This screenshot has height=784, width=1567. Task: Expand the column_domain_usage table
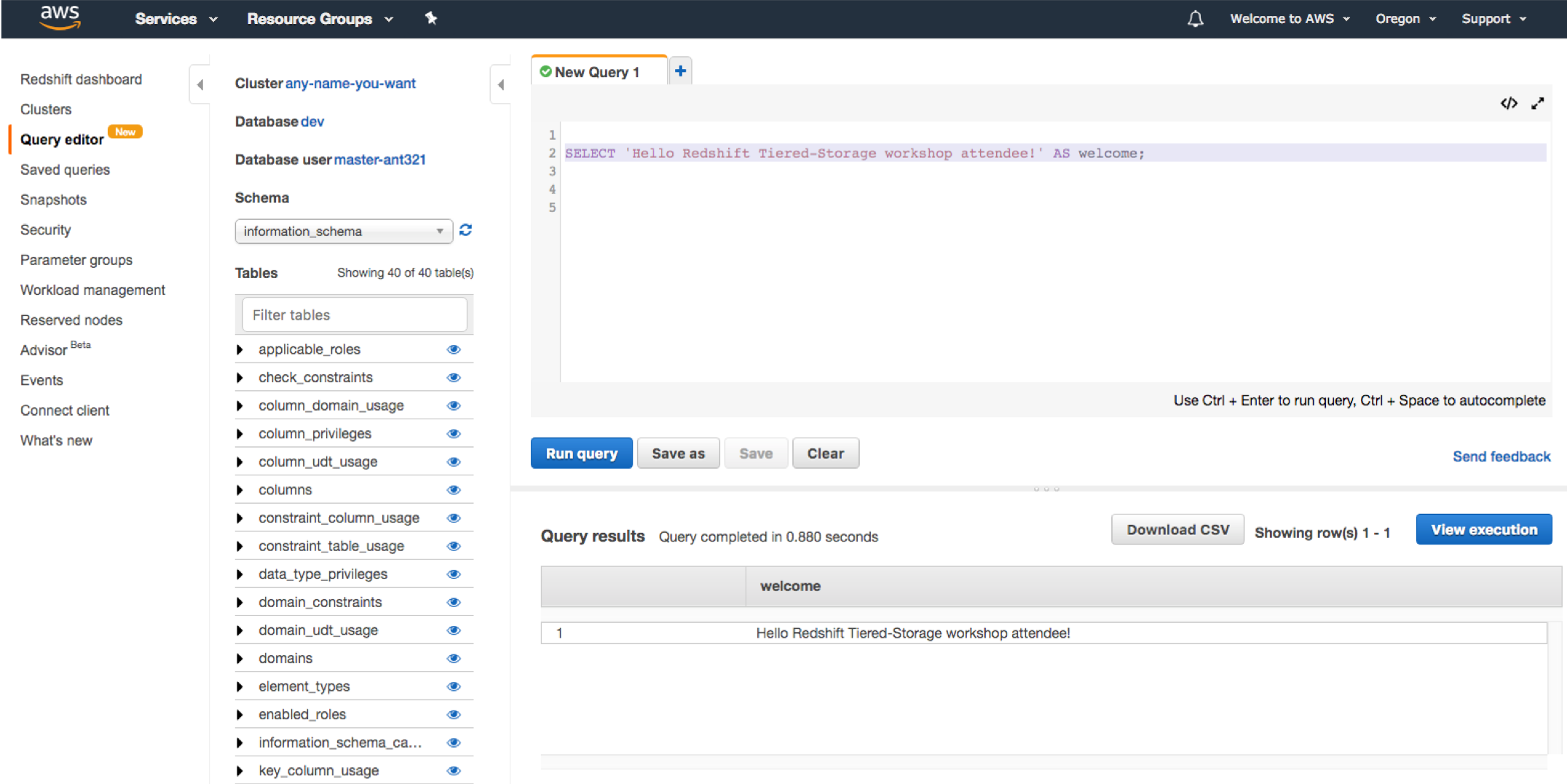click(x=240, y=405)
